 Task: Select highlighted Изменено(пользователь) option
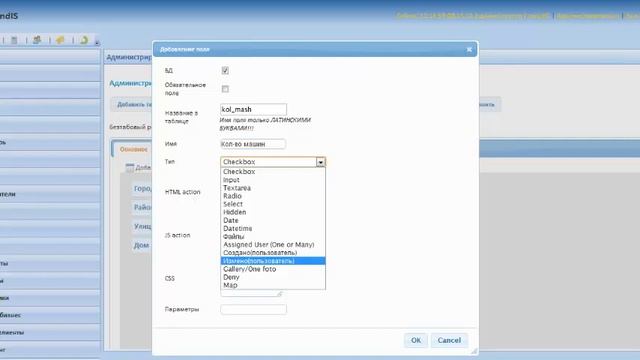(x=273, y=261)
